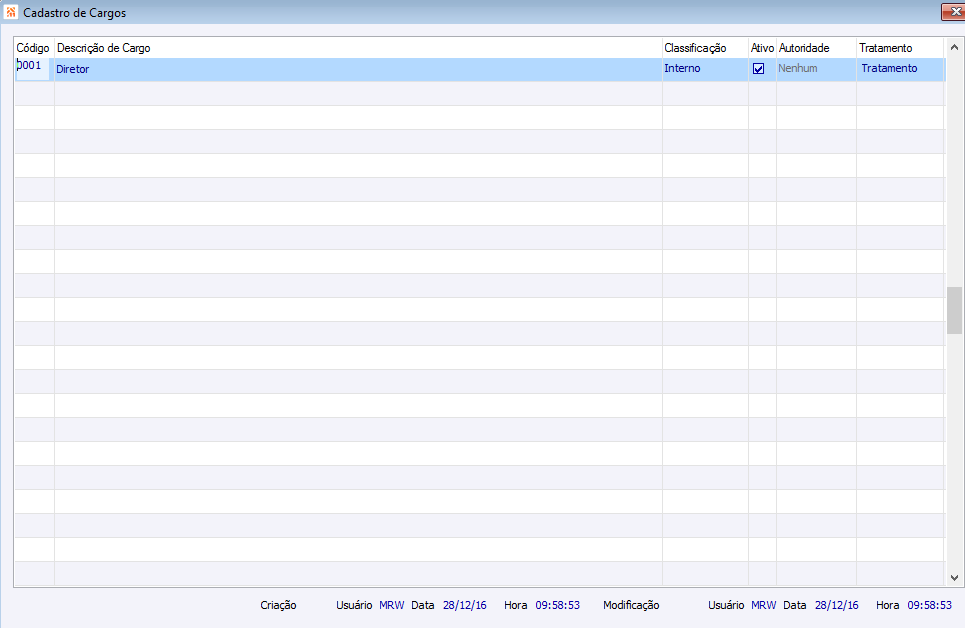
Task: Uncheck the Ativo checkbox for Diretor
Action: point(758,69)
